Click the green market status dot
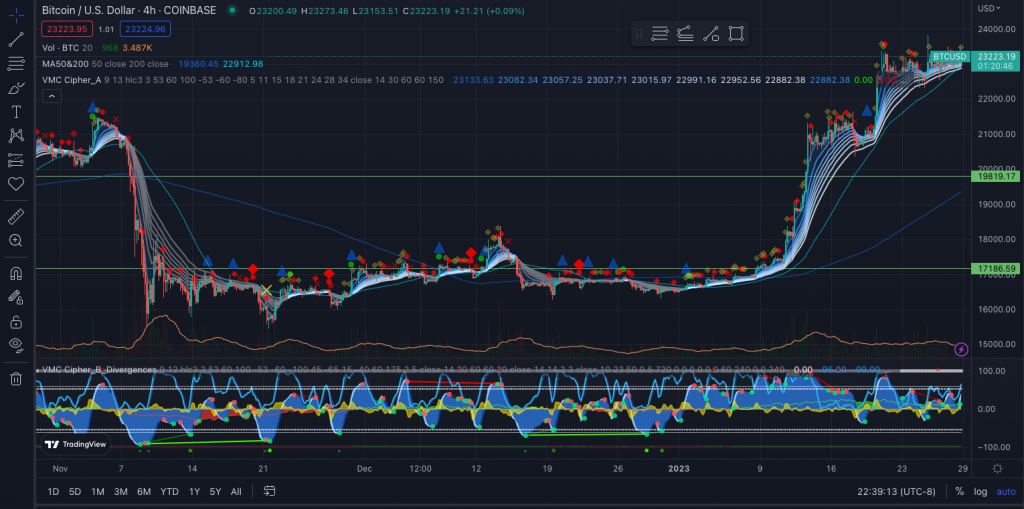The image size is (1024, 509). click(231, 10)
